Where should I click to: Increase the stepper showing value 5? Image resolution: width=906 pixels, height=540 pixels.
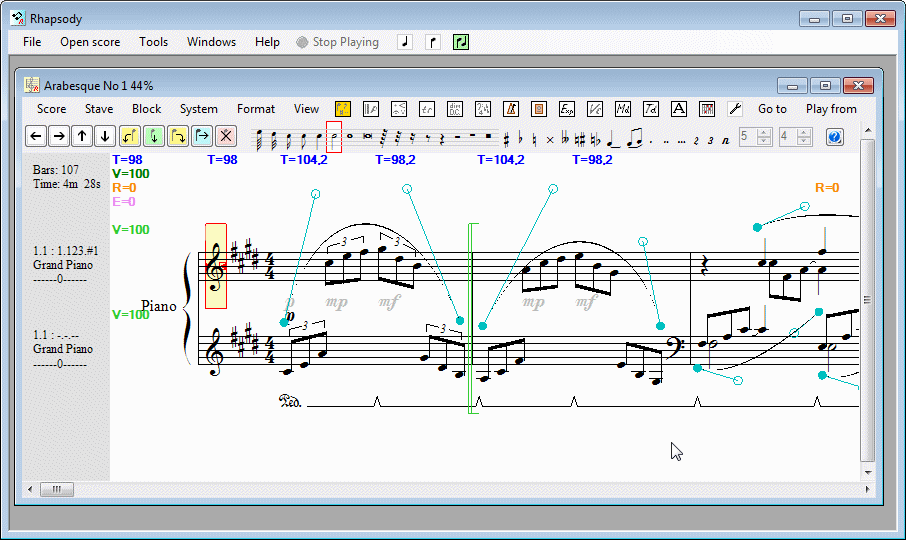pos(765,132)
